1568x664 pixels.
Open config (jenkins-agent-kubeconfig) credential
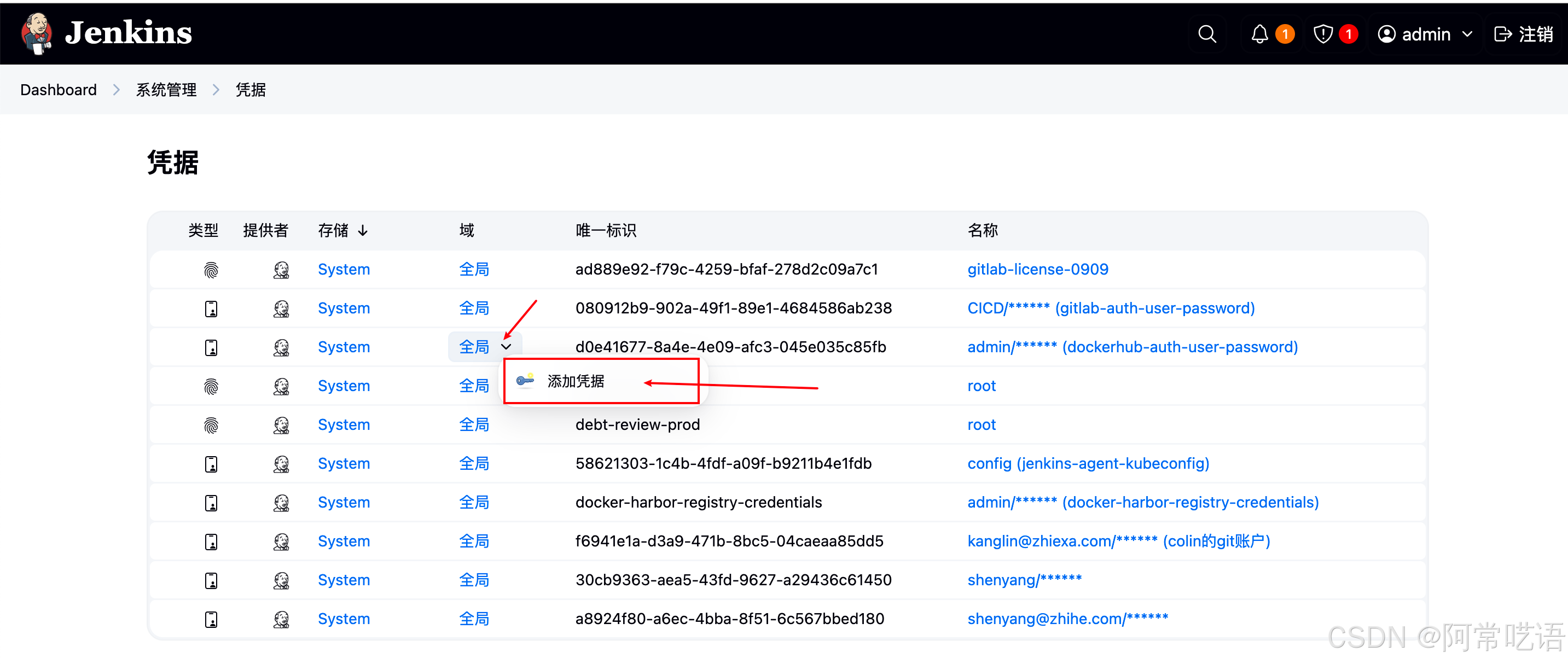1088,464
